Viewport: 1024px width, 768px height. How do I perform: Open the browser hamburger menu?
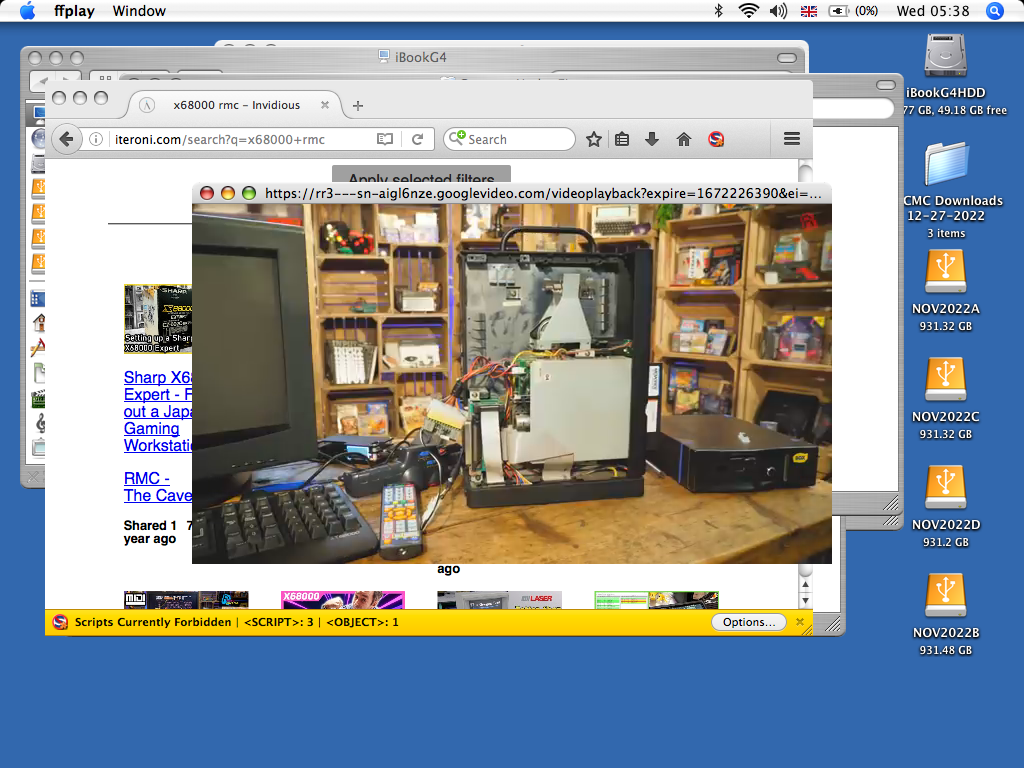point(792,138)
